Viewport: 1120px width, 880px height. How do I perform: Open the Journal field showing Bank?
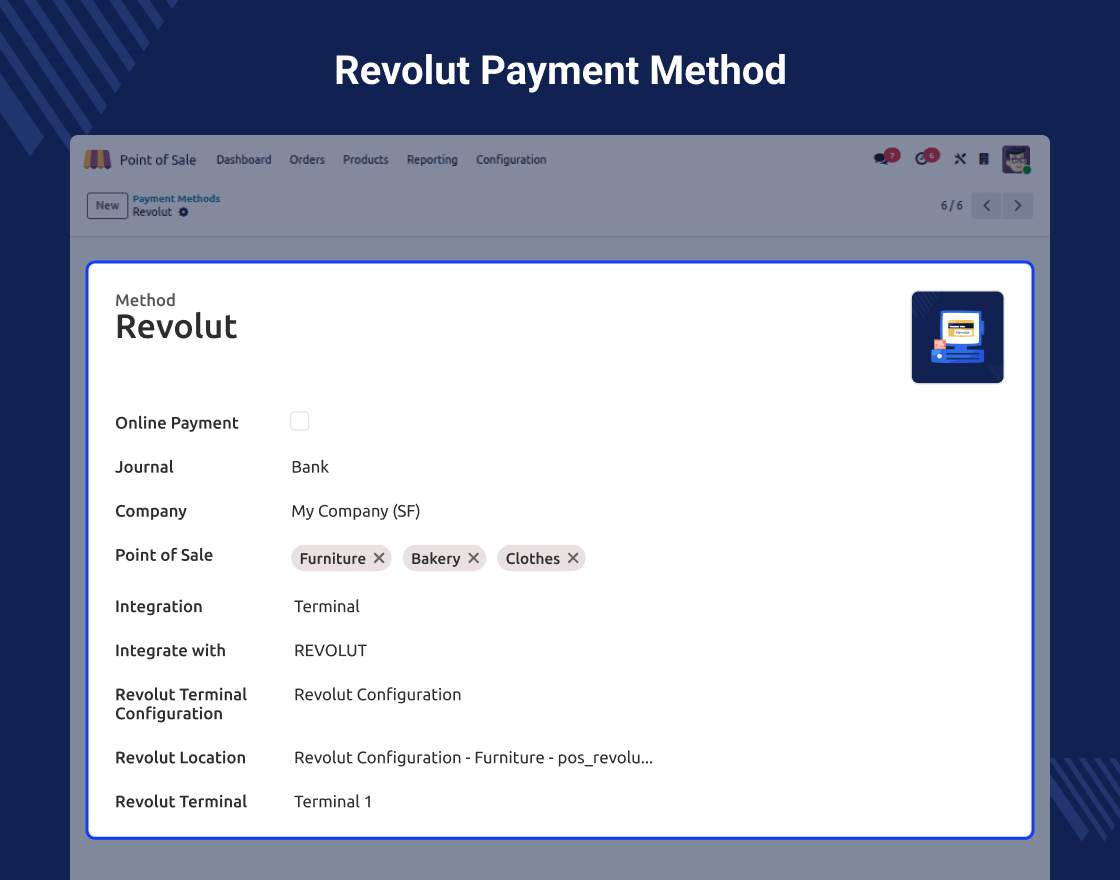pyautogui.click(x=310, y=466)
